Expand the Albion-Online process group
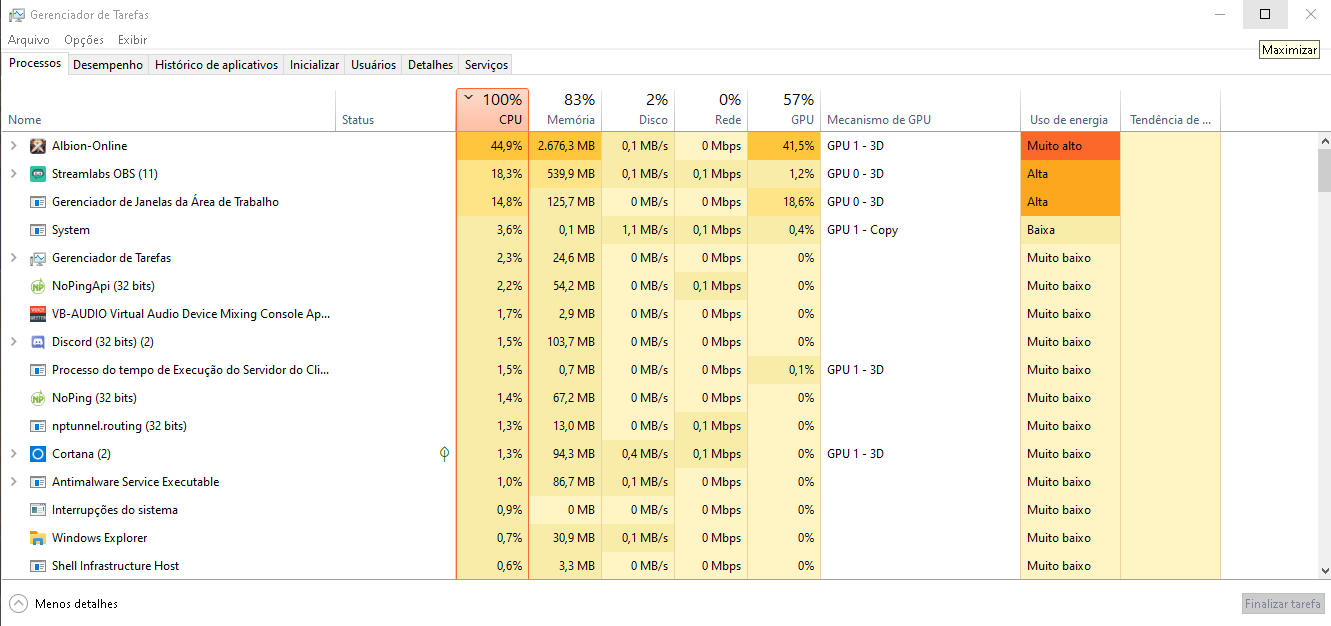The image size is (1331, 626). tap(13, 146)
